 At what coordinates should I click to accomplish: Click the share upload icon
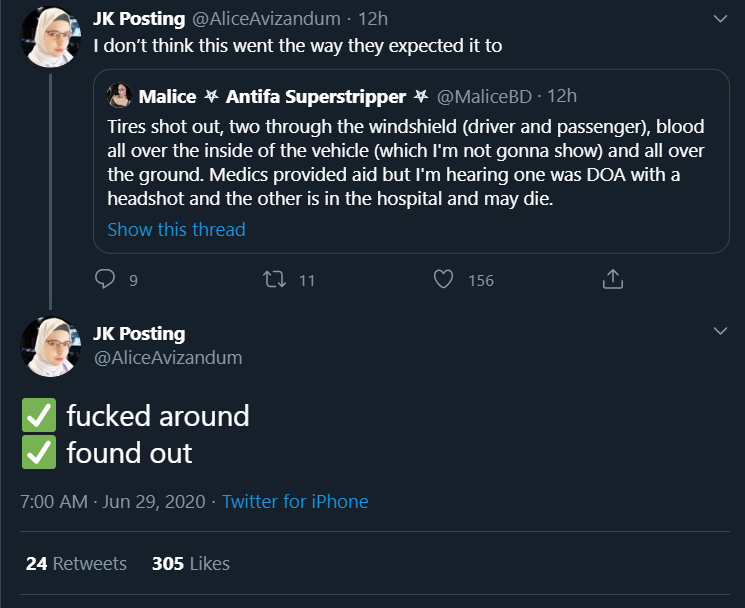click(x=613, y=279)
